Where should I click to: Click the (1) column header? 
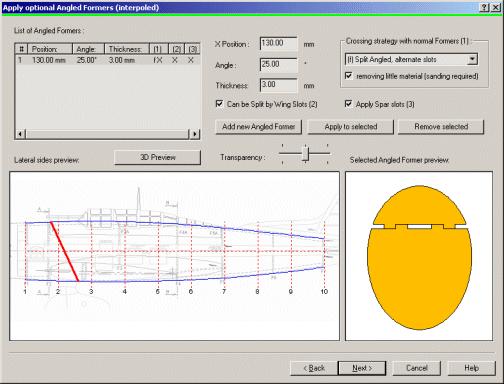coord(158,49)
